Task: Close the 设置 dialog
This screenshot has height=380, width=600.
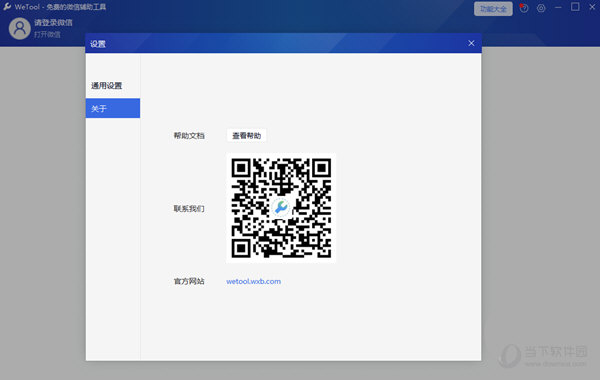Action: tap(471, 43)
